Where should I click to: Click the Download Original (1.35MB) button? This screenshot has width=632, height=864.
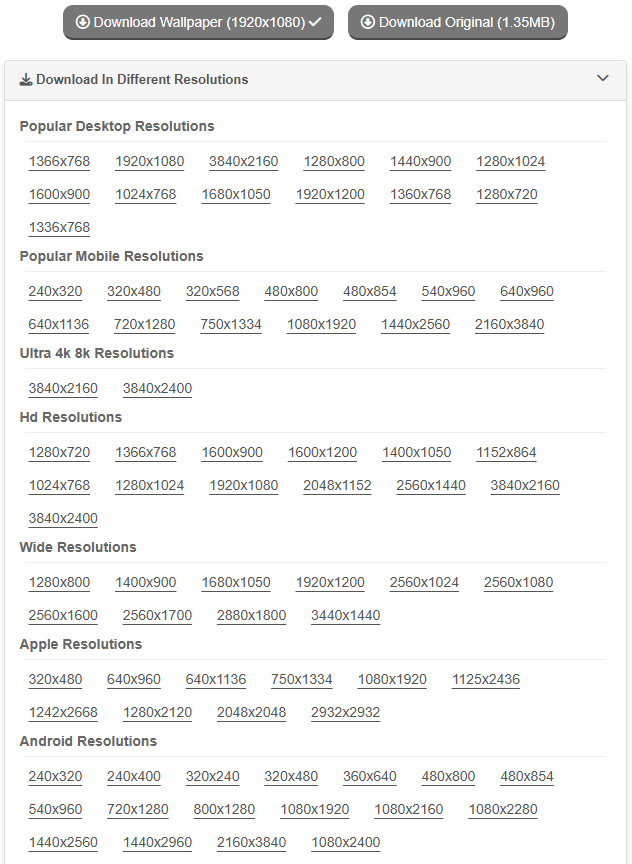click(x=457, y=22)
